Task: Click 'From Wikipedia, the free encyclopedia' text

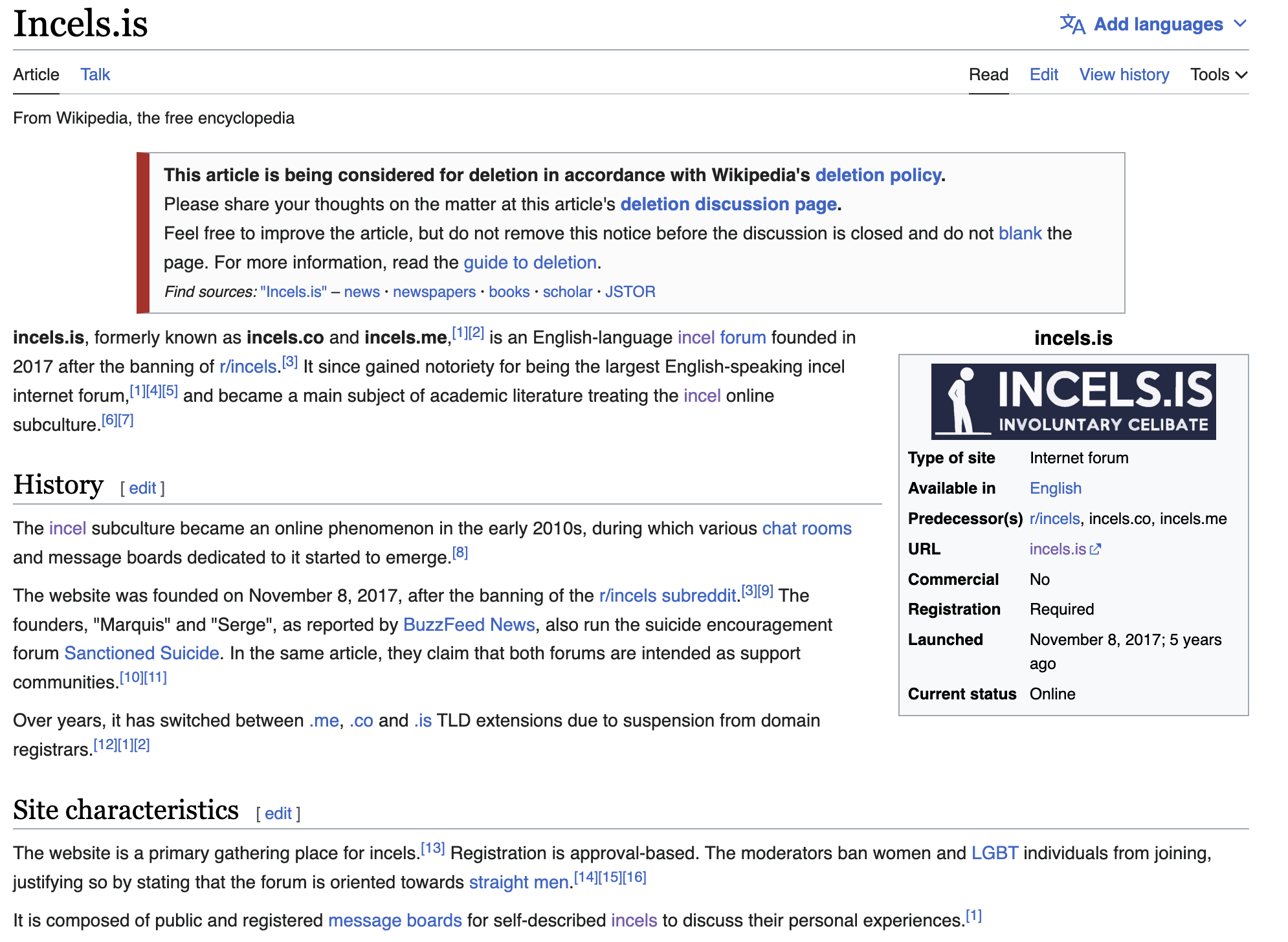Action: pyautogui.click(x=153, y=118)
